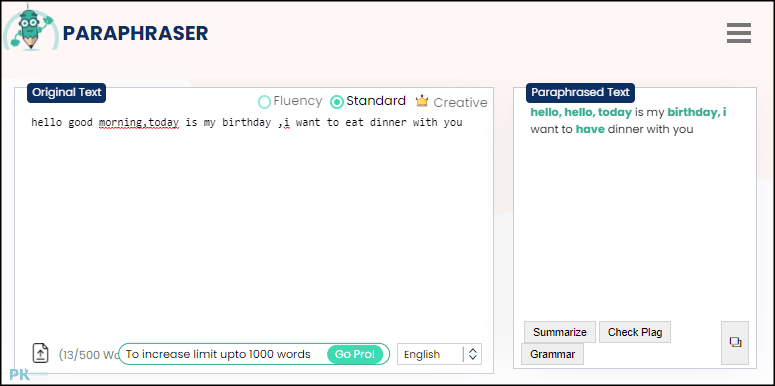Choose the Creative premium mode
The height and width of the screenshot is (386, 775).
coord(460,102)
